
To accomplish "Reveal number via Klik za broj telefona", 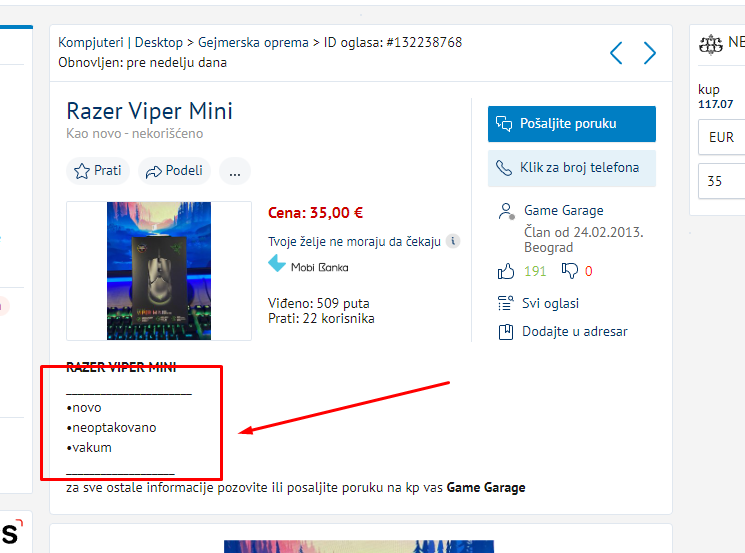I will point(572,168).
